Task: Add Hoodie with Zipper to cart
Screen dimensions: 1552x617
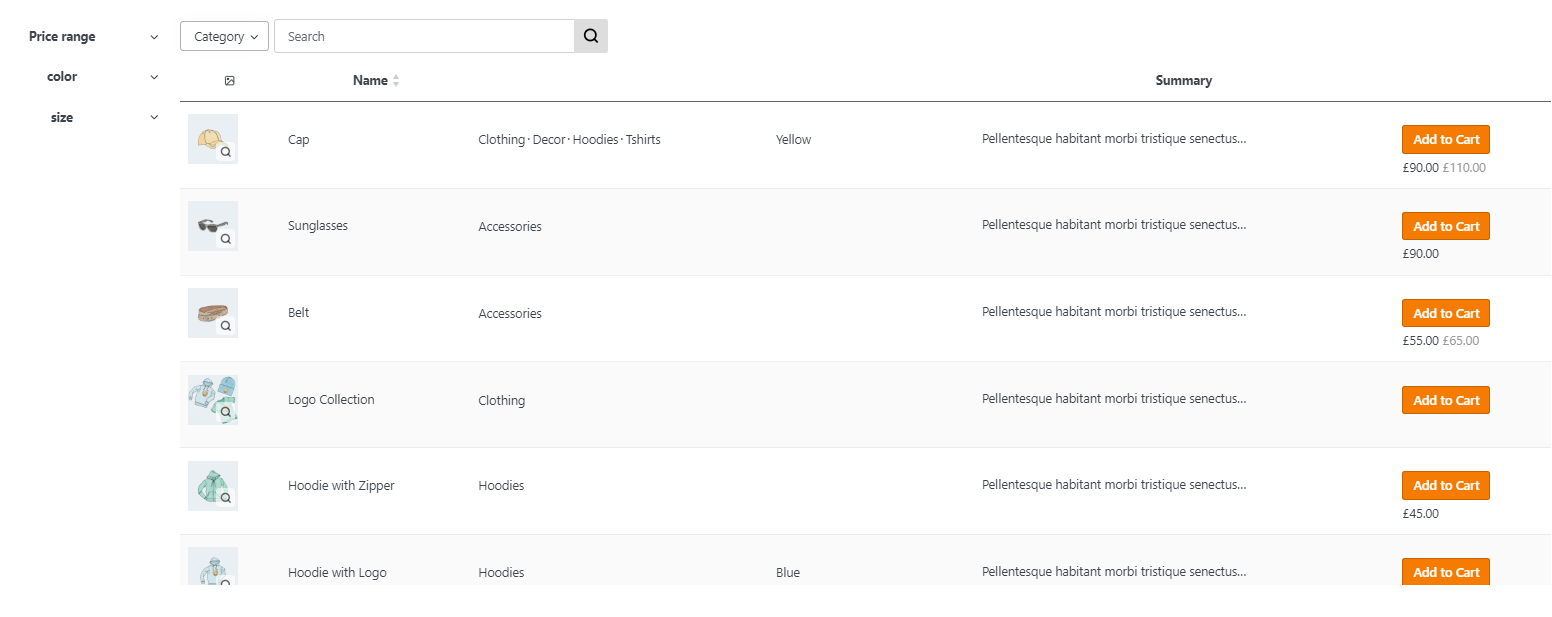Action: pyautogui.click(x=1445, y=486)
